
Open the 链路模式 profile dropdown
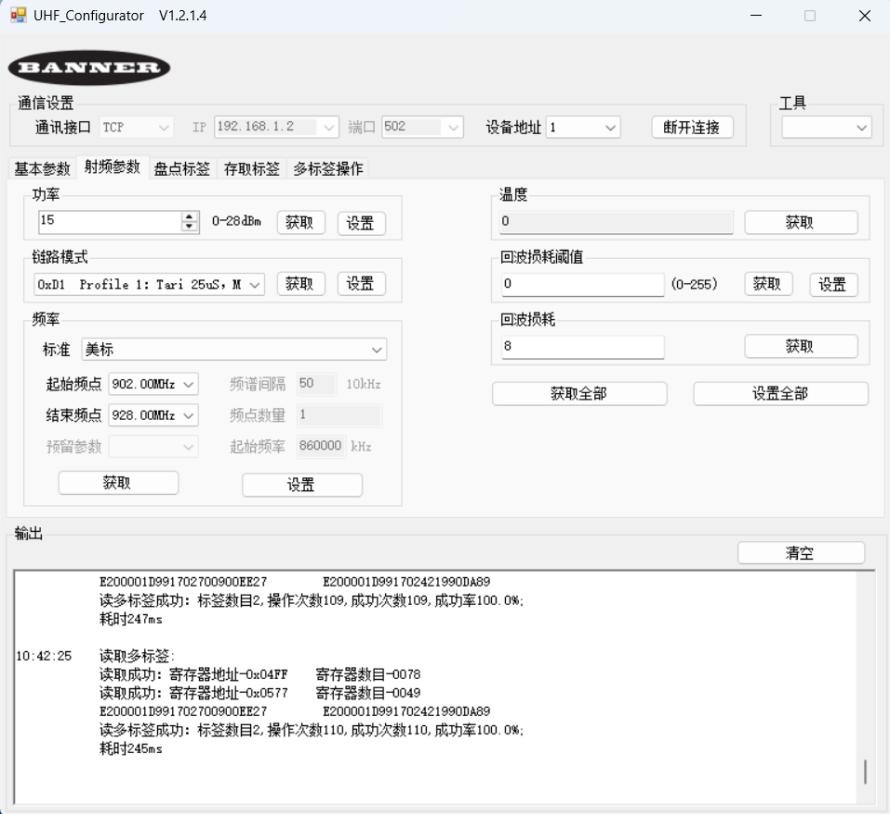click(x=149, y=284)
